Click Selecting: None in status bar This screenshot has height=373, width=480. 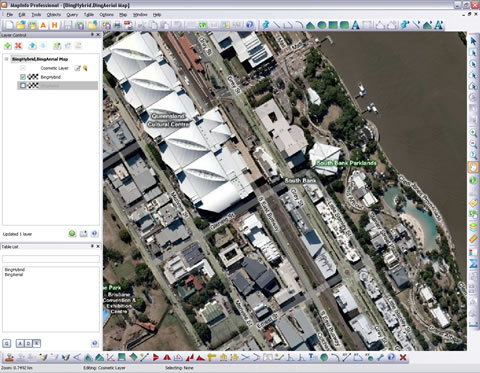[x=179, y=368]
